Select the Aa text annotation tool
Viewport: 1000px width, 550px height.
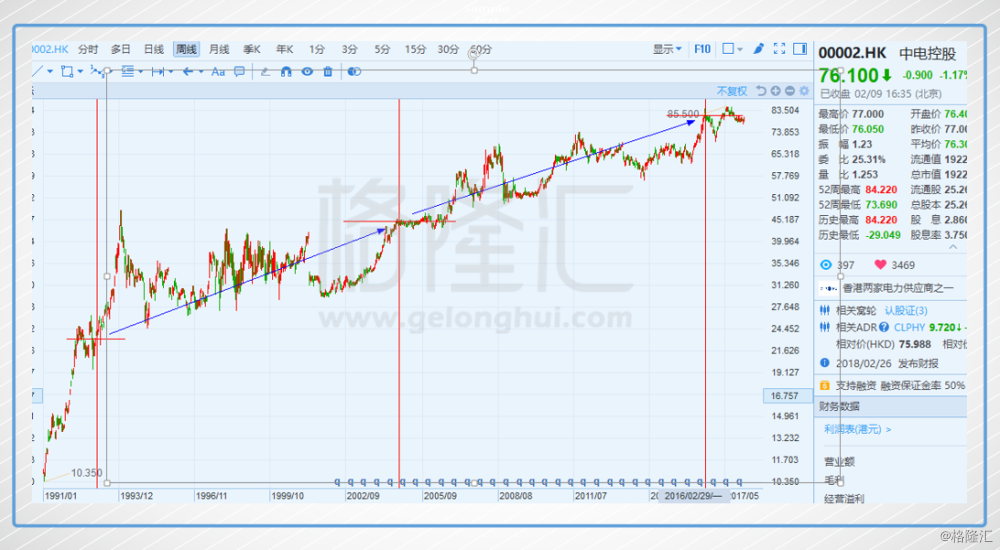218,71
